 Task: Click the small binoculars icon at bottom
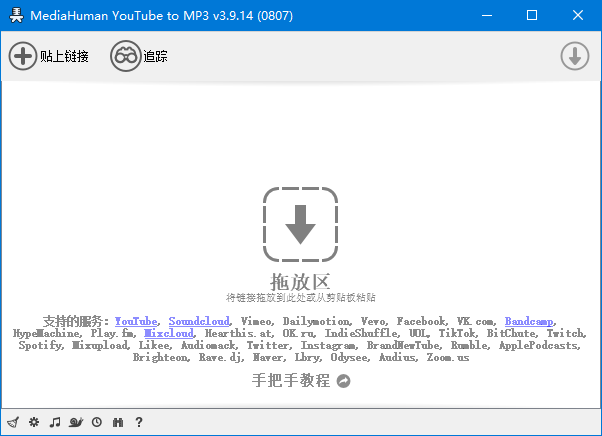click(118, 422)
